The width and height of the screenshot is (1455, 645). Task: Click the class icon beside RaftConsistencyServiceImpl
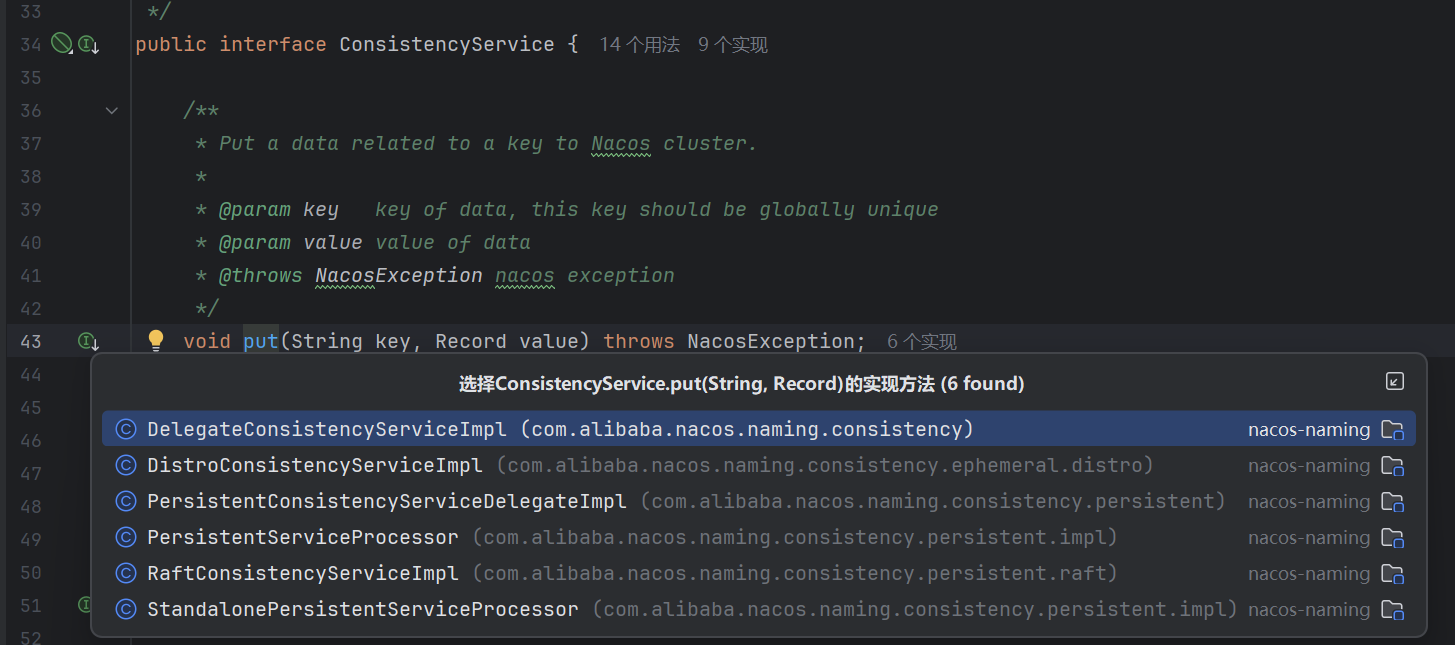126,573
